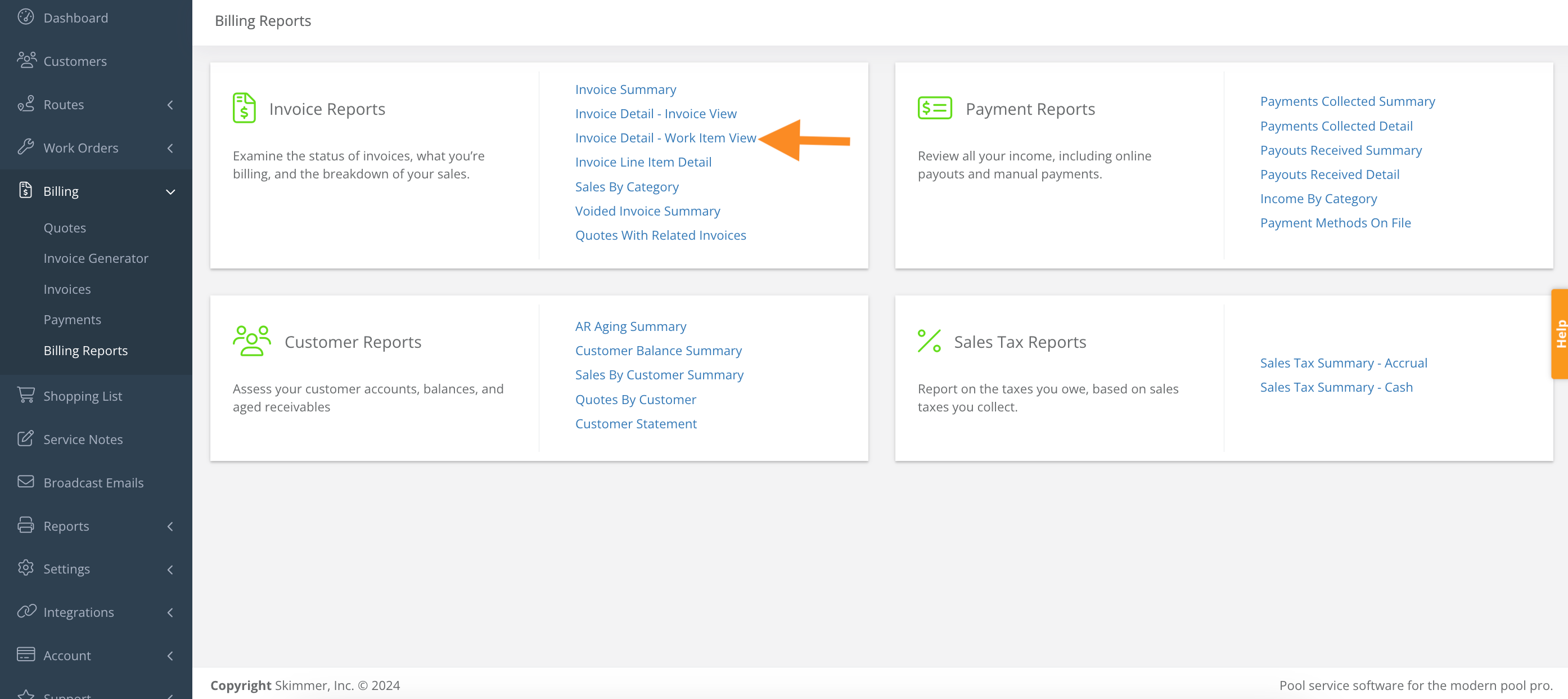The width and height of the screenshot is (1568, 699).
Task: Select Invoices in the Billing submenu
Action: click(67, 289)
